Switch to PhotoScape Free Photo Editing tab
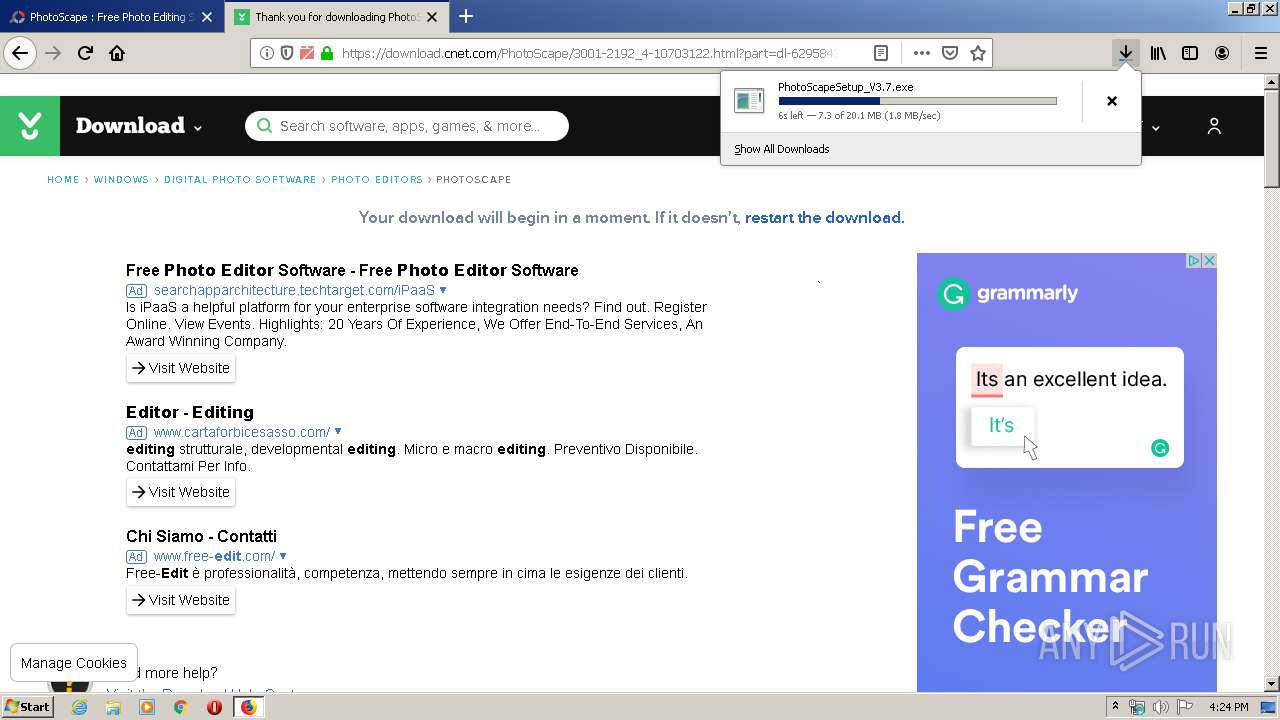This screenshot has height=720, width=1280. coord(110,17)
